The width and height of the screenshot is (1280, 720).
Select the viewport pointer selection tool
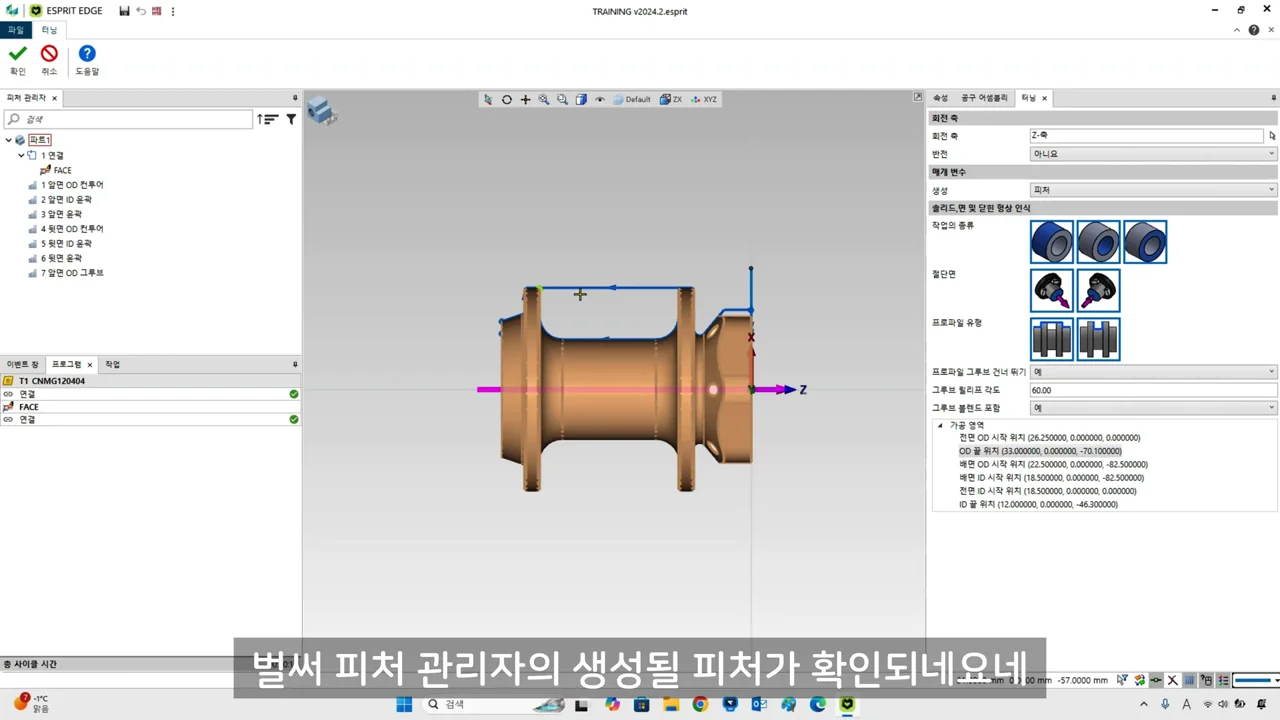(x=488, y=99)
